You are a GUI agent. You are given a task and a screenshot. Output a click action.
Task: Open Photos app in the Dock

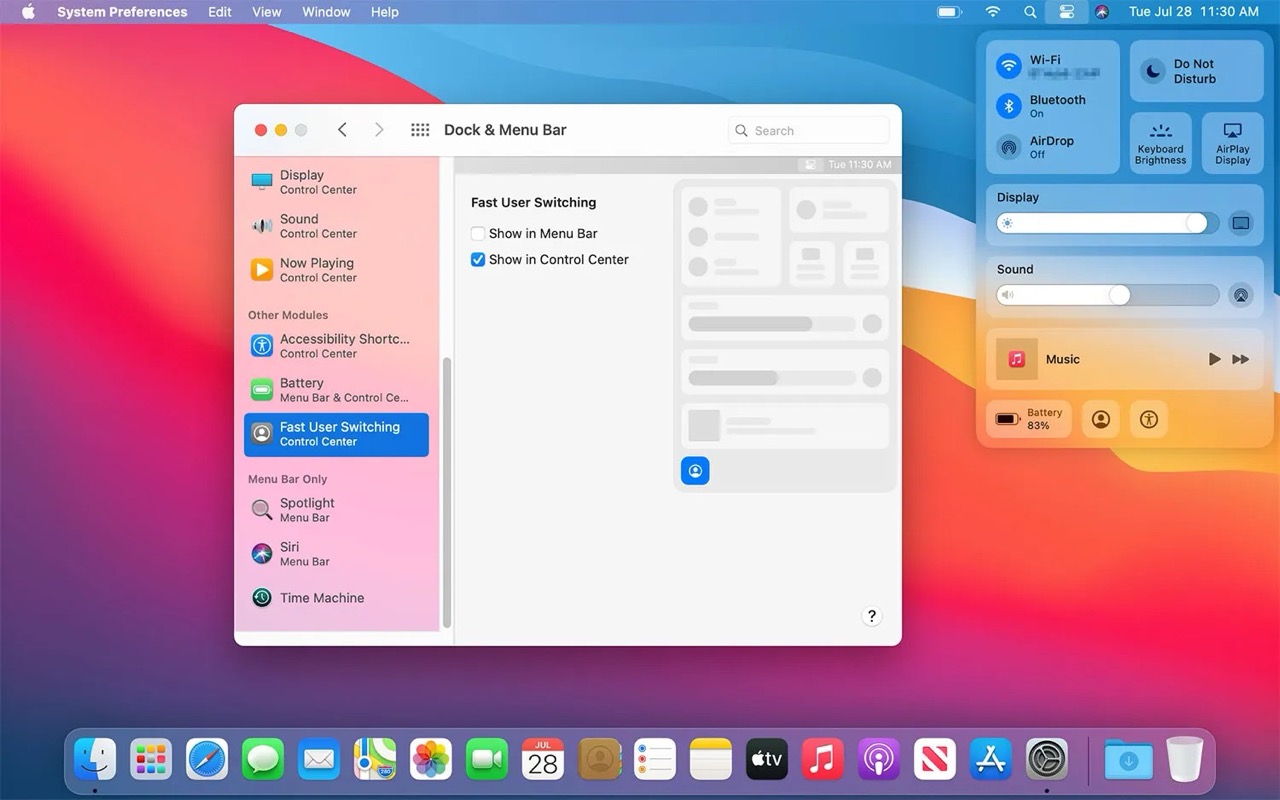[431, 760]
